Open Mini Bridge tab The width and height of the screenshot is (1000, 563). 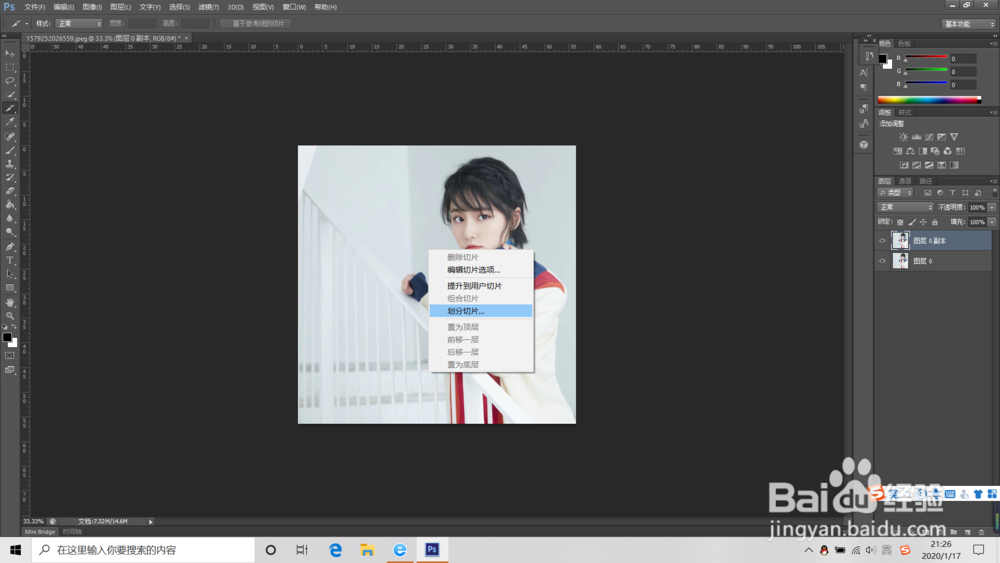click(40, 532)
